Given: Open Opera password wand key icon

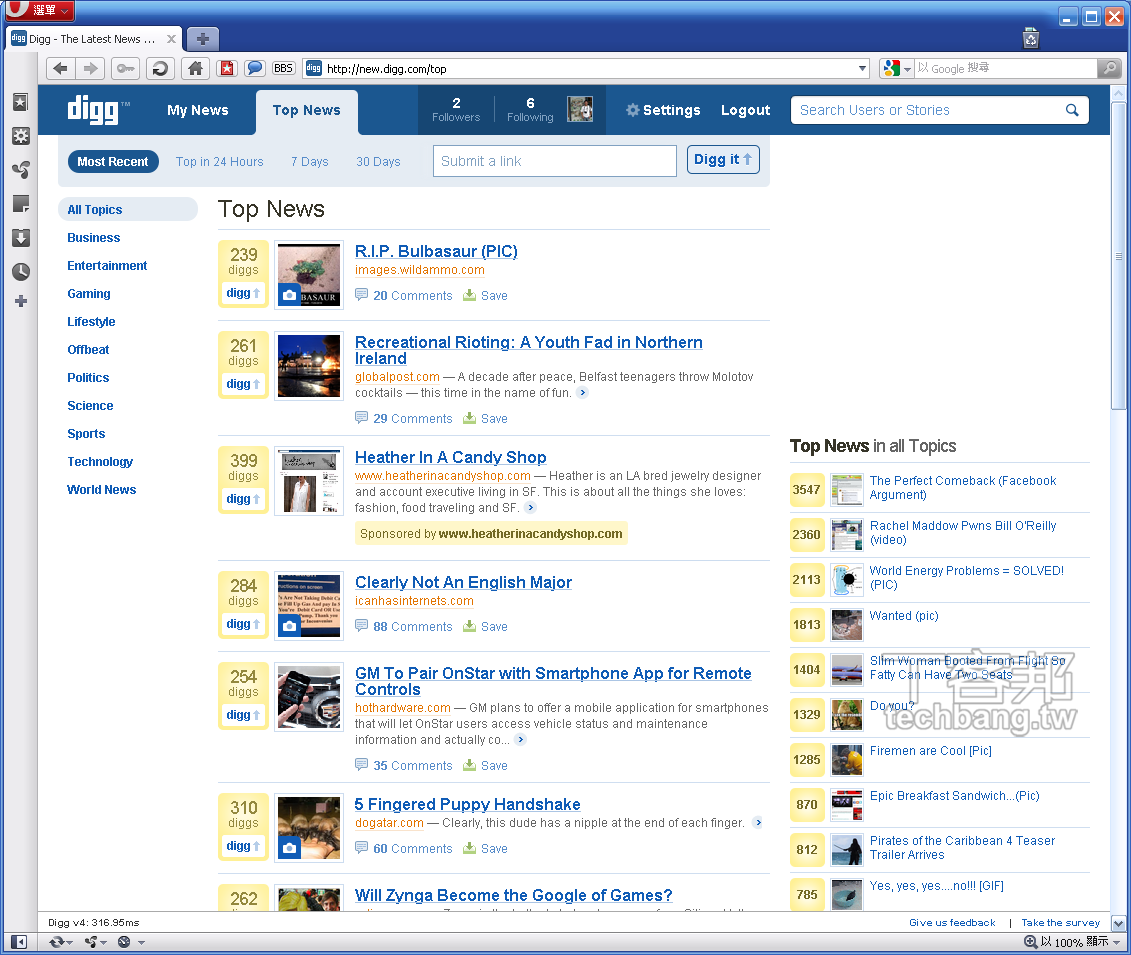Looking at the screenshot, I should [x=125, y=68].
